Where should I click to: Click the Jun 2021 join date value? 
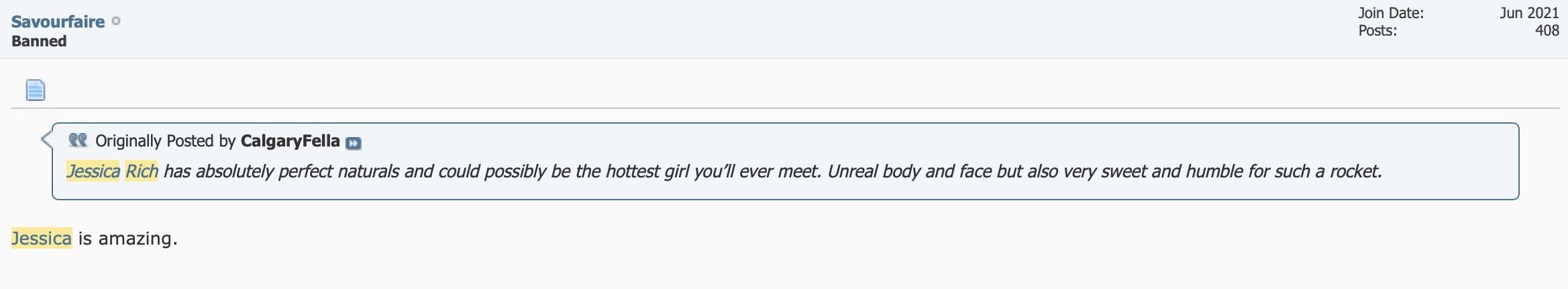click(1529, 13)
